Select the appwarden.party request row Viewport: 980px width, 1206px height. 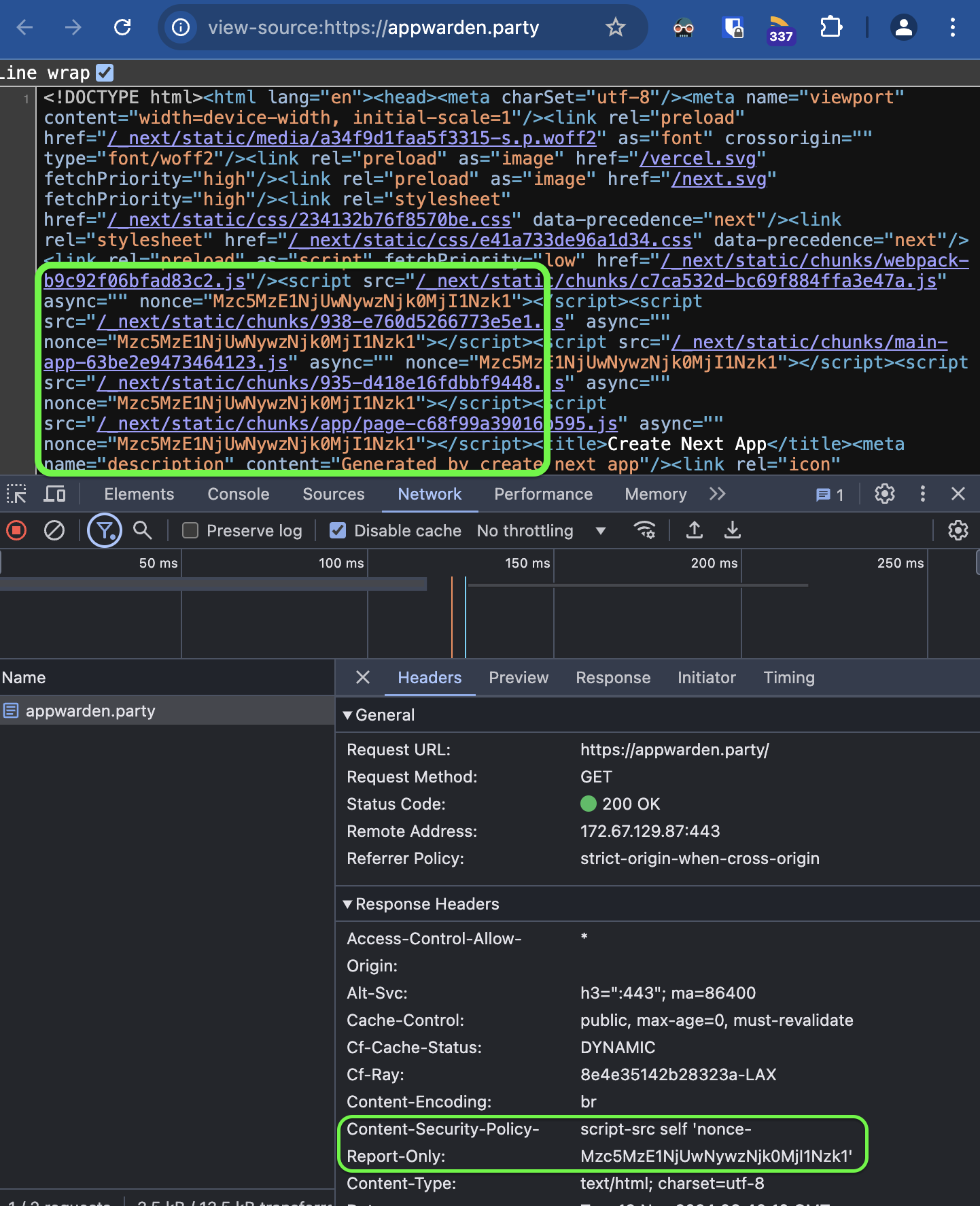tap(167, 711)
